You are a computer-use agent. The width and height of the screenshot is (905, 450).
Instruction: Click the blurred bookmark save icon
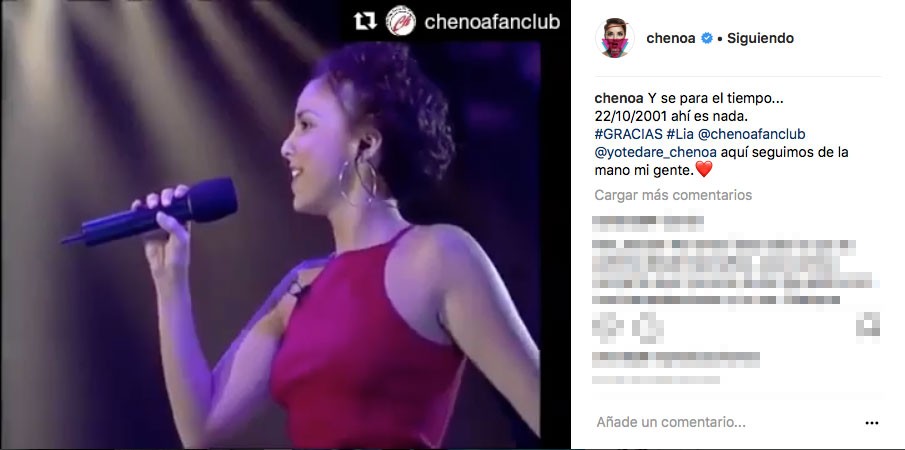867,325
